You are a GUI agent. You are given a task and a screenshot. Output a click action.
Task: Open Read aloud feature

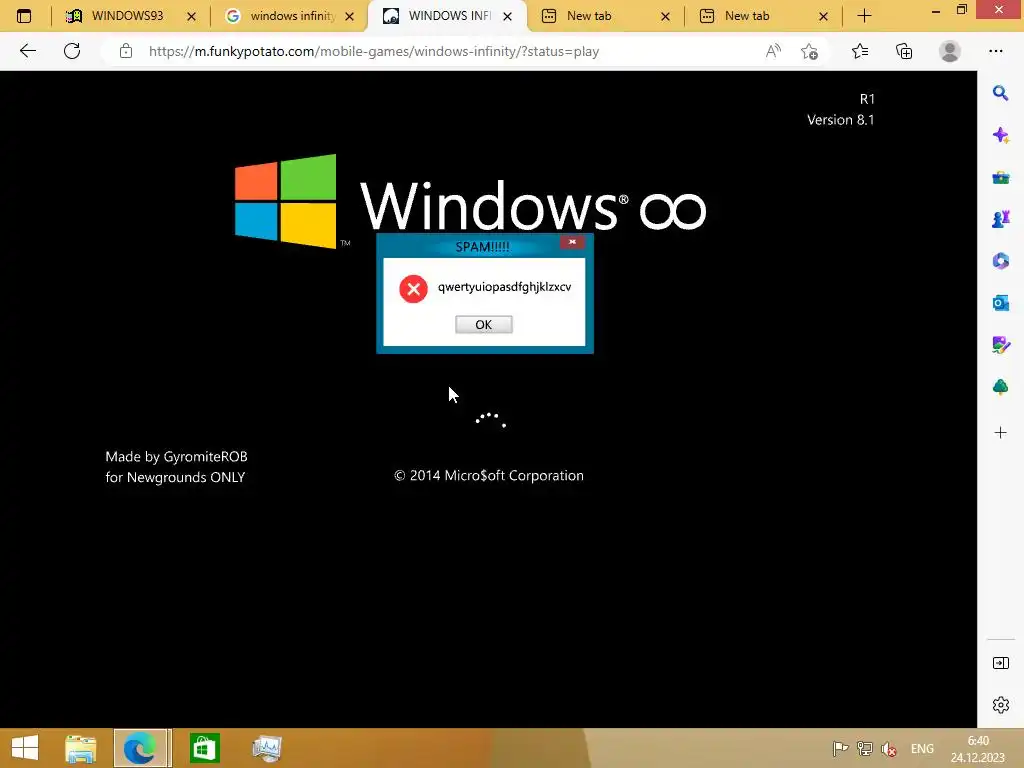coord(773,51)
